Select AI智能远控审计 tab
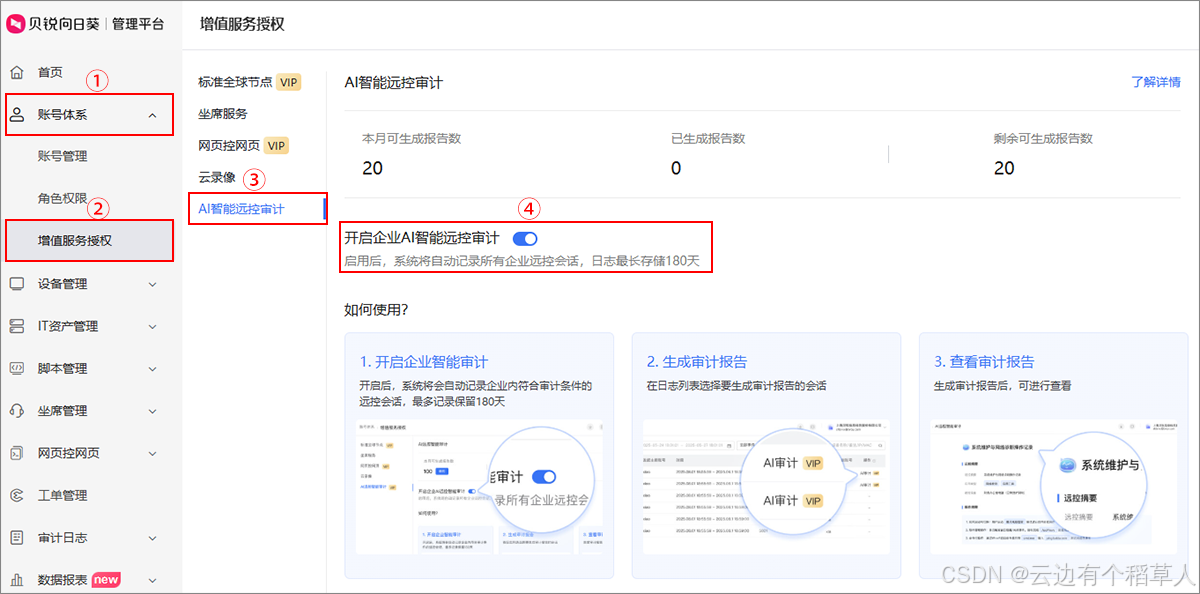 (x=241, y=209)
